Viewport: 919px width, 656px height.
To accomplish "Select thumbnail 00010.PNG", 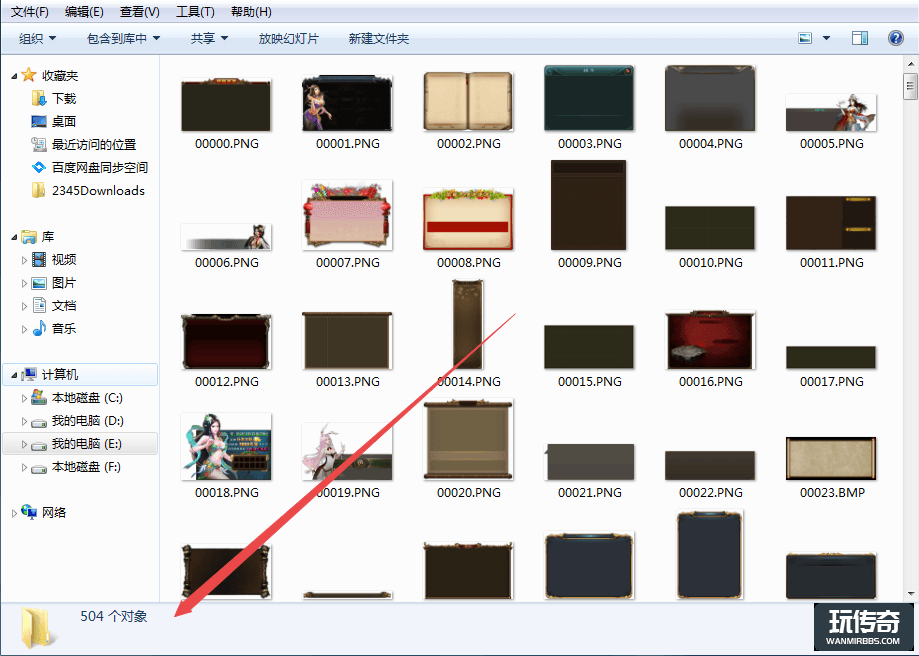I will [710, 228].
